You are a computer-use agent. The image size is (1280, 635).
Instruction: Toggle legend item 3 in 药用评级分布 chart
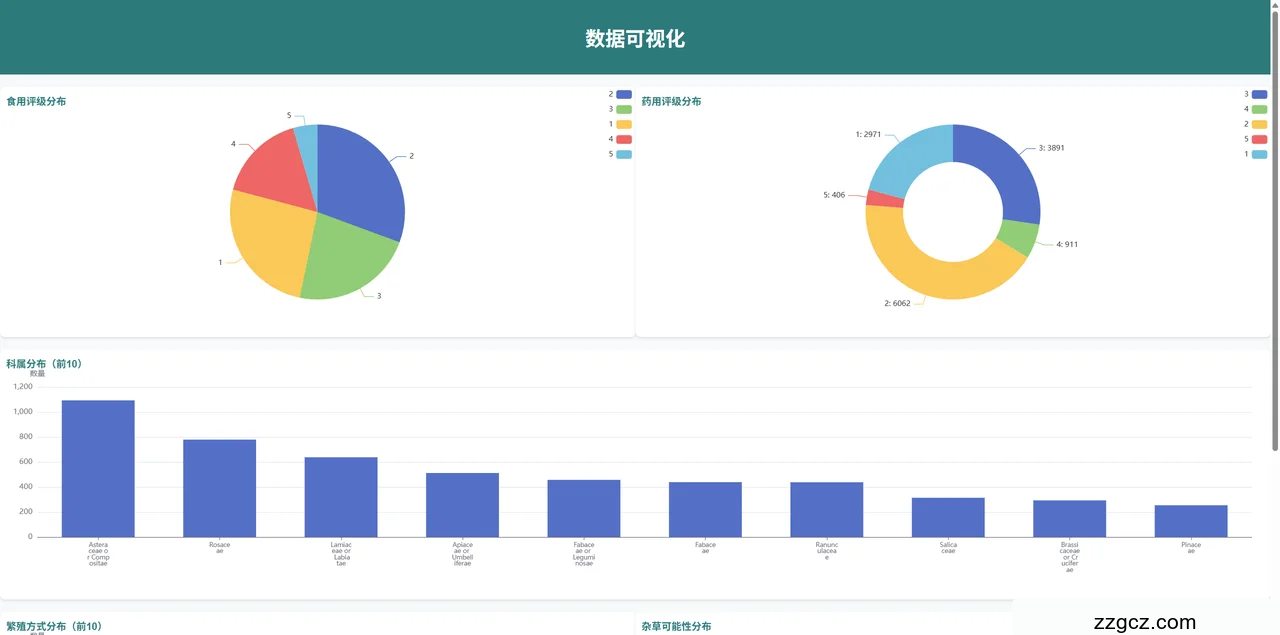click(x=1259, y=94)
